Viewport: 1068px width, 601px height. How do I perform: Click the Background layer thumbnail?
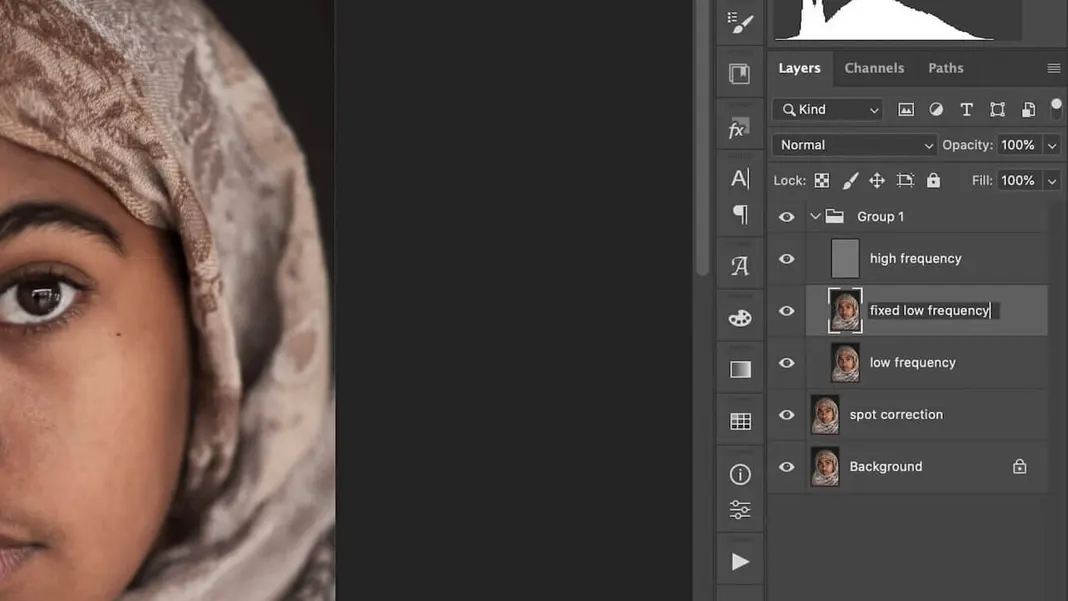pos(825,467)
